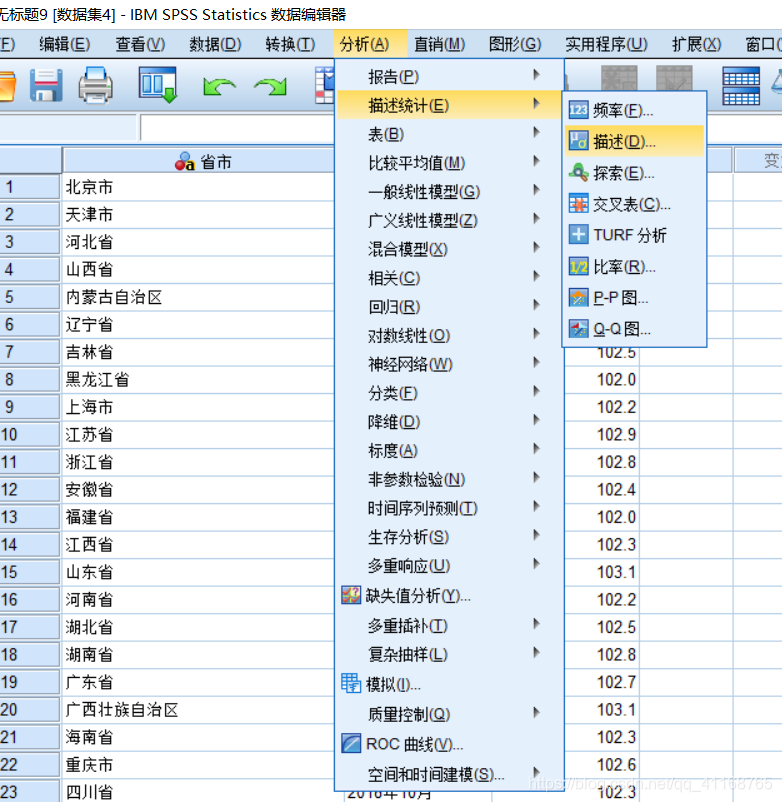Click the P-P plot icon
The height and width of the screenshot is (802, 782).
pos(578,297)
